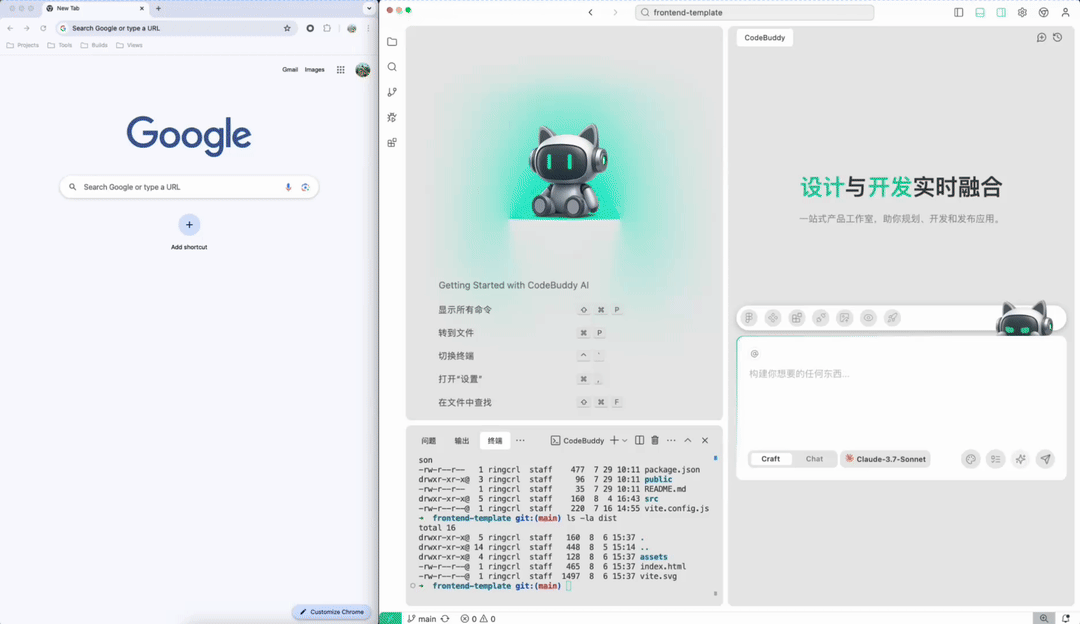
Task: Open the Claude-3.7-Sonnet model dropdown
Action: pyautogui.click(x=886, y=459)
